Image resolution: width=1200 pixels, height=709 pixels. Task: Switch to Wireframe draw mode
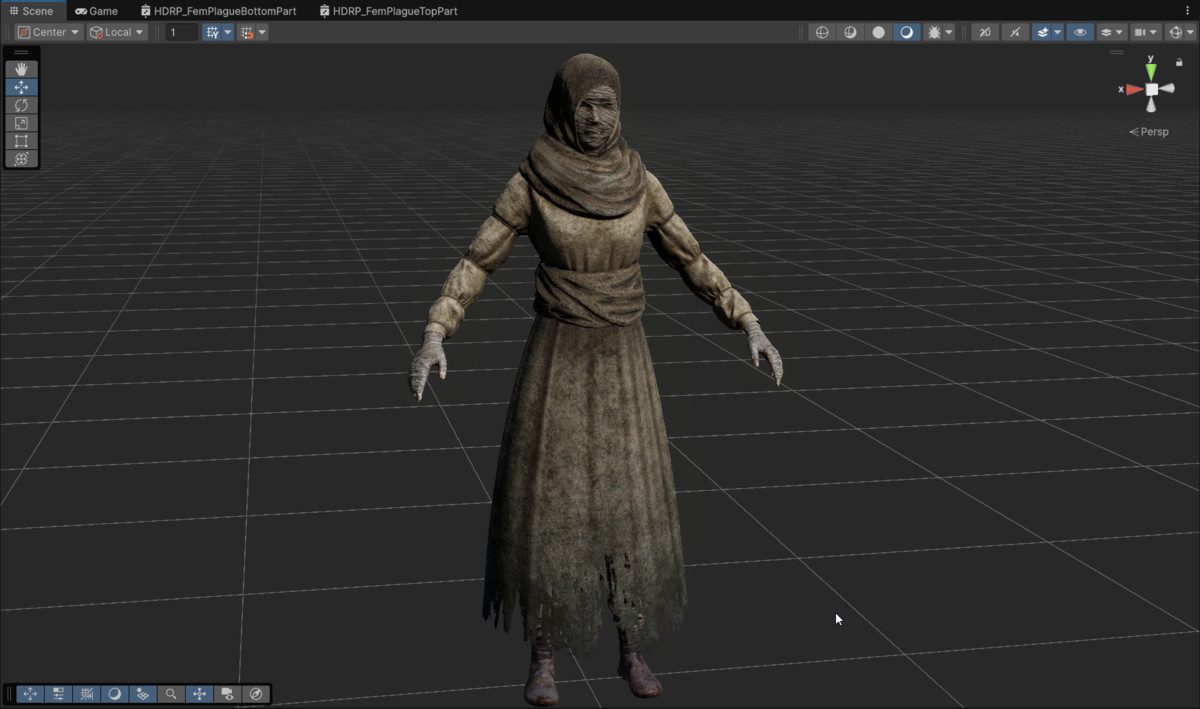tap(822, 32)
